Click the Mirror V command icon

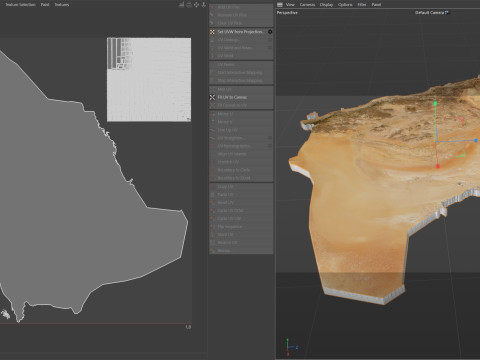click(212, 122)
